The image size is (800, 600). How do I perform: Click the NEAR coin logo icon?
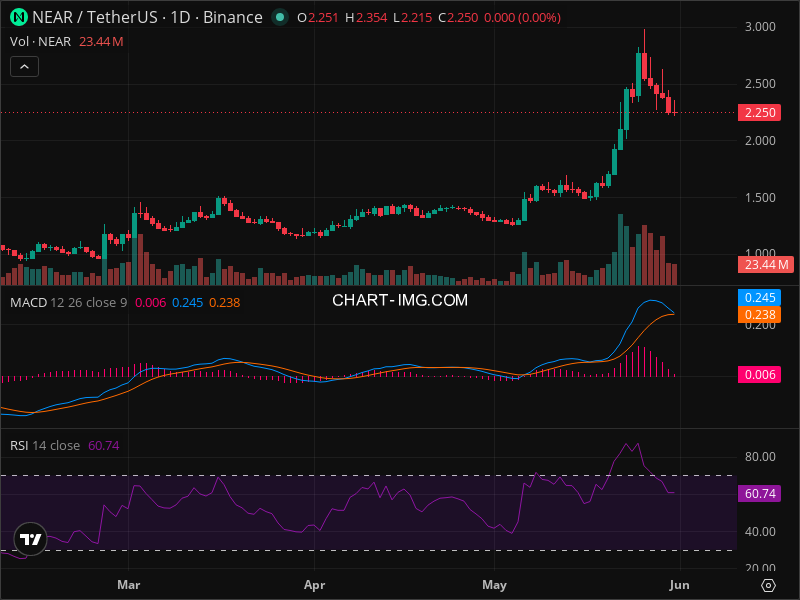19,17
